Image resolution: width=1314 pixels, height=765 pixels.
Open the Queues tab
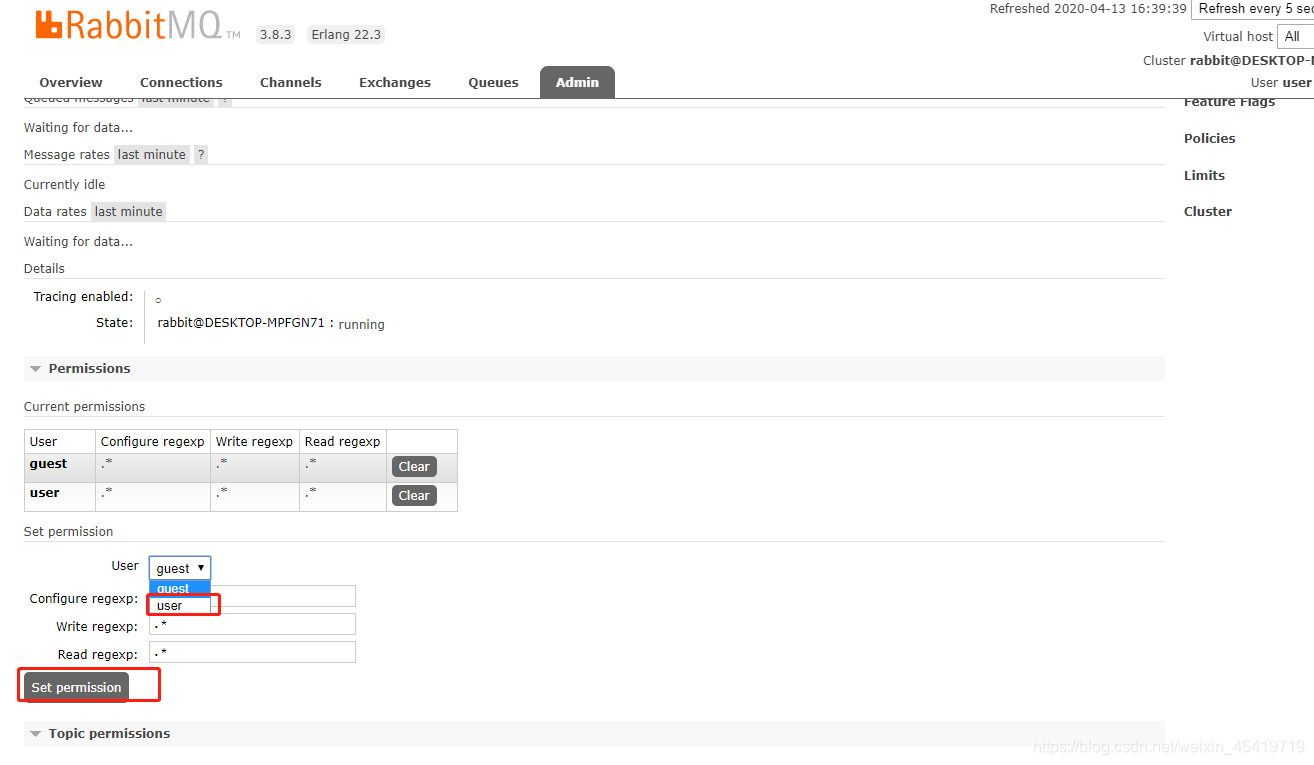point(493,82)
